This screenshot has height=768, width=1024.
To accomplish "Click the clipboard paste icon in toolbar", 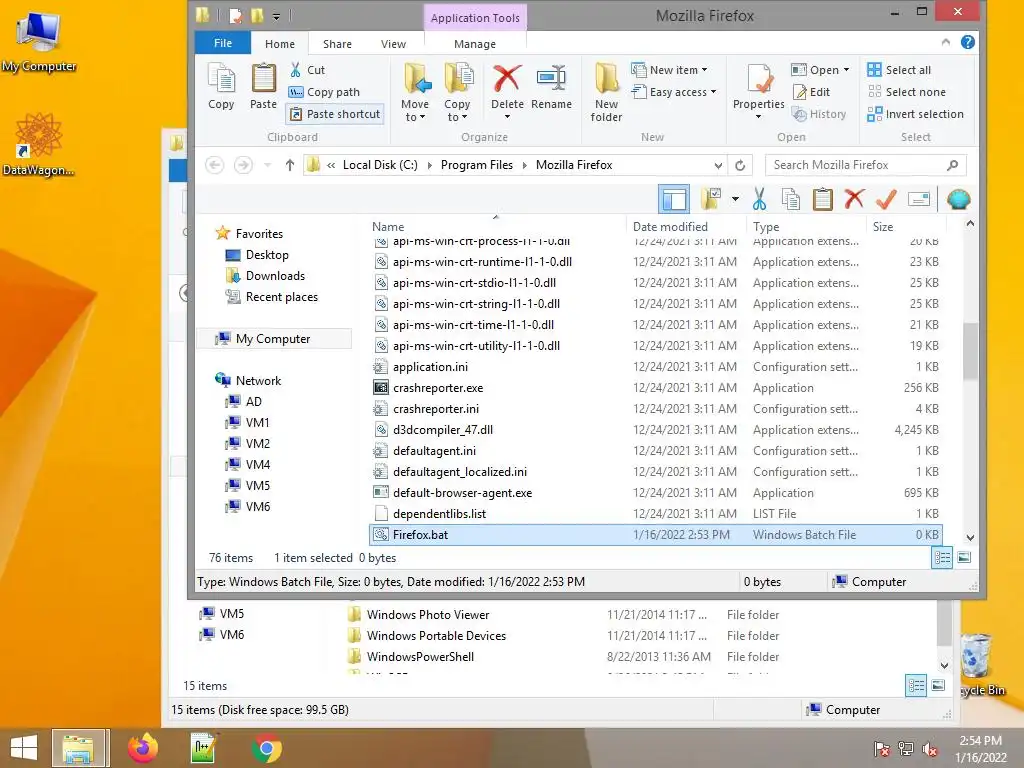I will click(822, 199).
